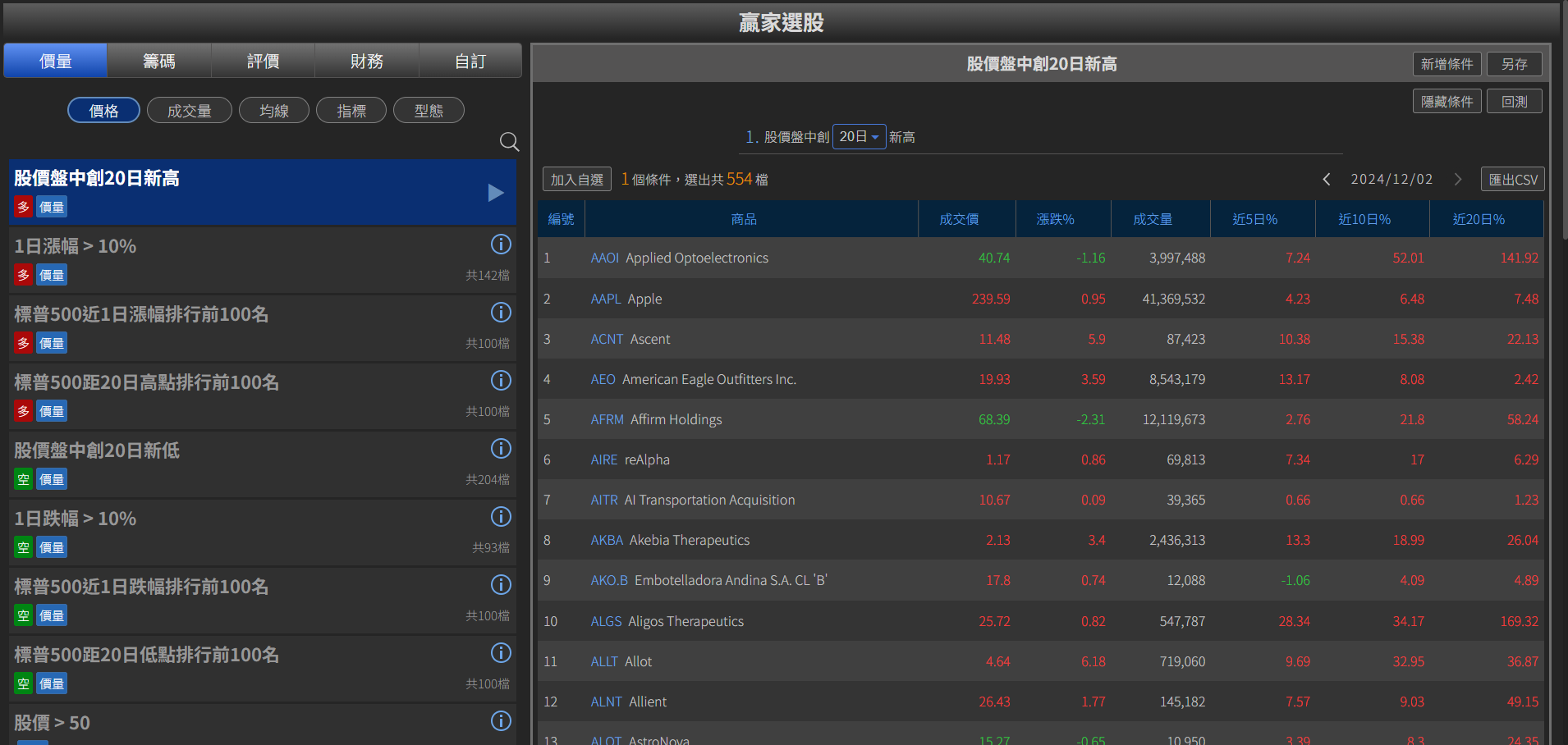
Task: Open info icon for 1日漲幅 > 10%
Action: (x=500, y=245)
